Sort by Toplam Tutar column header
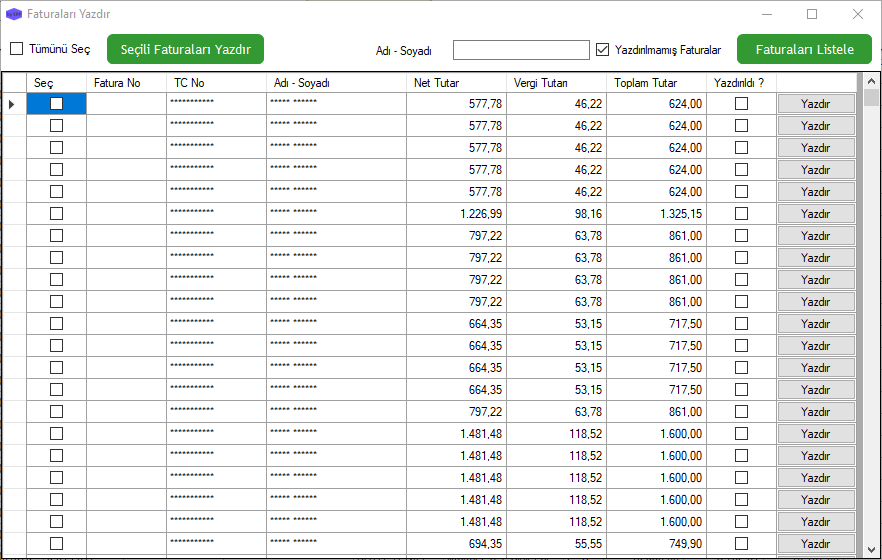The height and width of the screenshot is (560, 882). (656, 83)
